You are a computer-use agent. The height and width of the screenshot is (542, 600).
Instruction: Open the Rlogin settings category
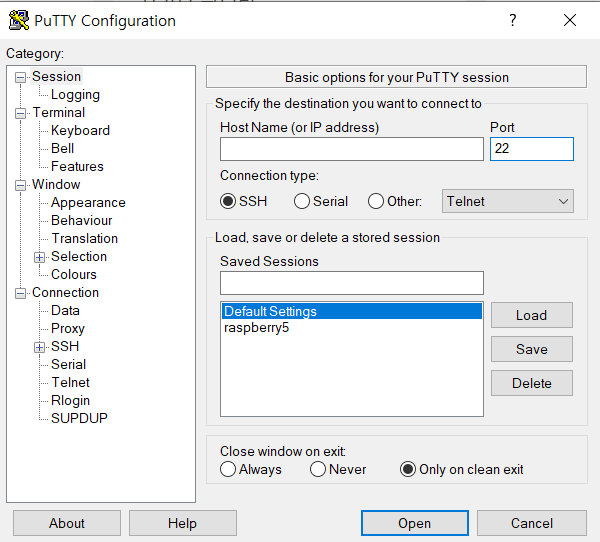(x=70, y=400)
